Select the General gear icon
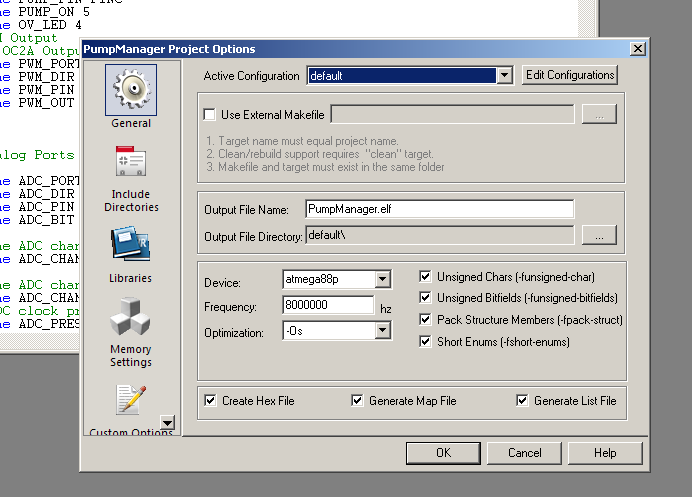The width and height of the screenshot is (692, 497). [x=131, y=90]
